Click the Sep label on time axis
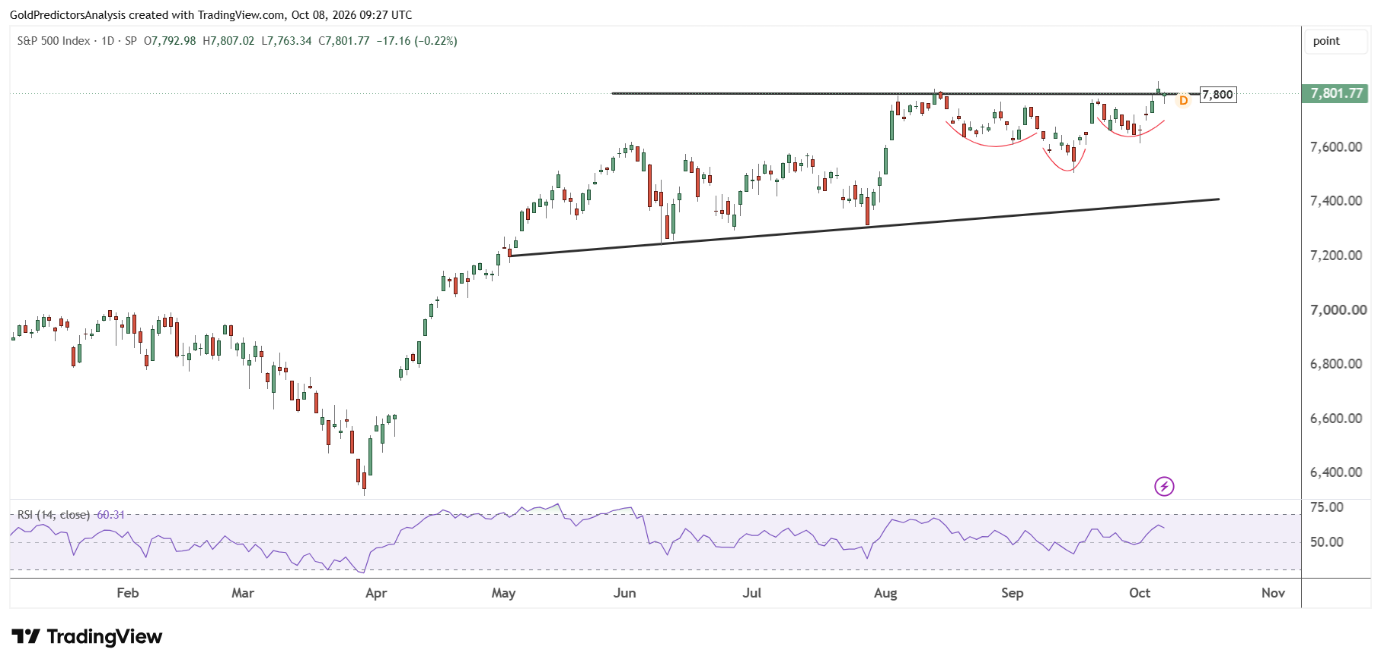Image resolution: width=1381 pixels, height=665 pixels. tap(1013, 593)
